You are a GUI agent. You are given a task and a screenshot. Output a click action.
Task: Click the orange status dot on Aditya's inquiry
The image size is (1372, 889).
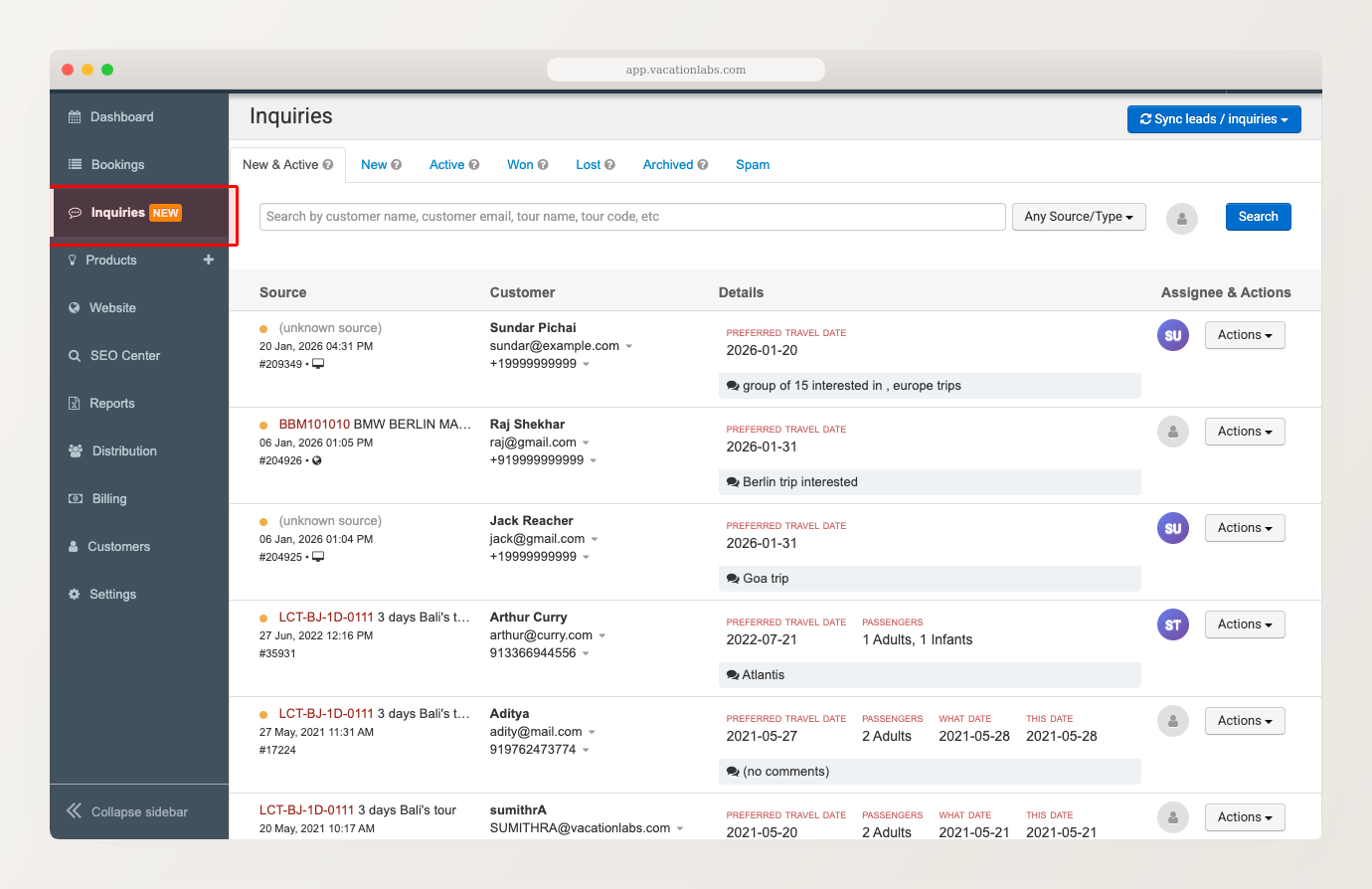click(x=263, y=713)
